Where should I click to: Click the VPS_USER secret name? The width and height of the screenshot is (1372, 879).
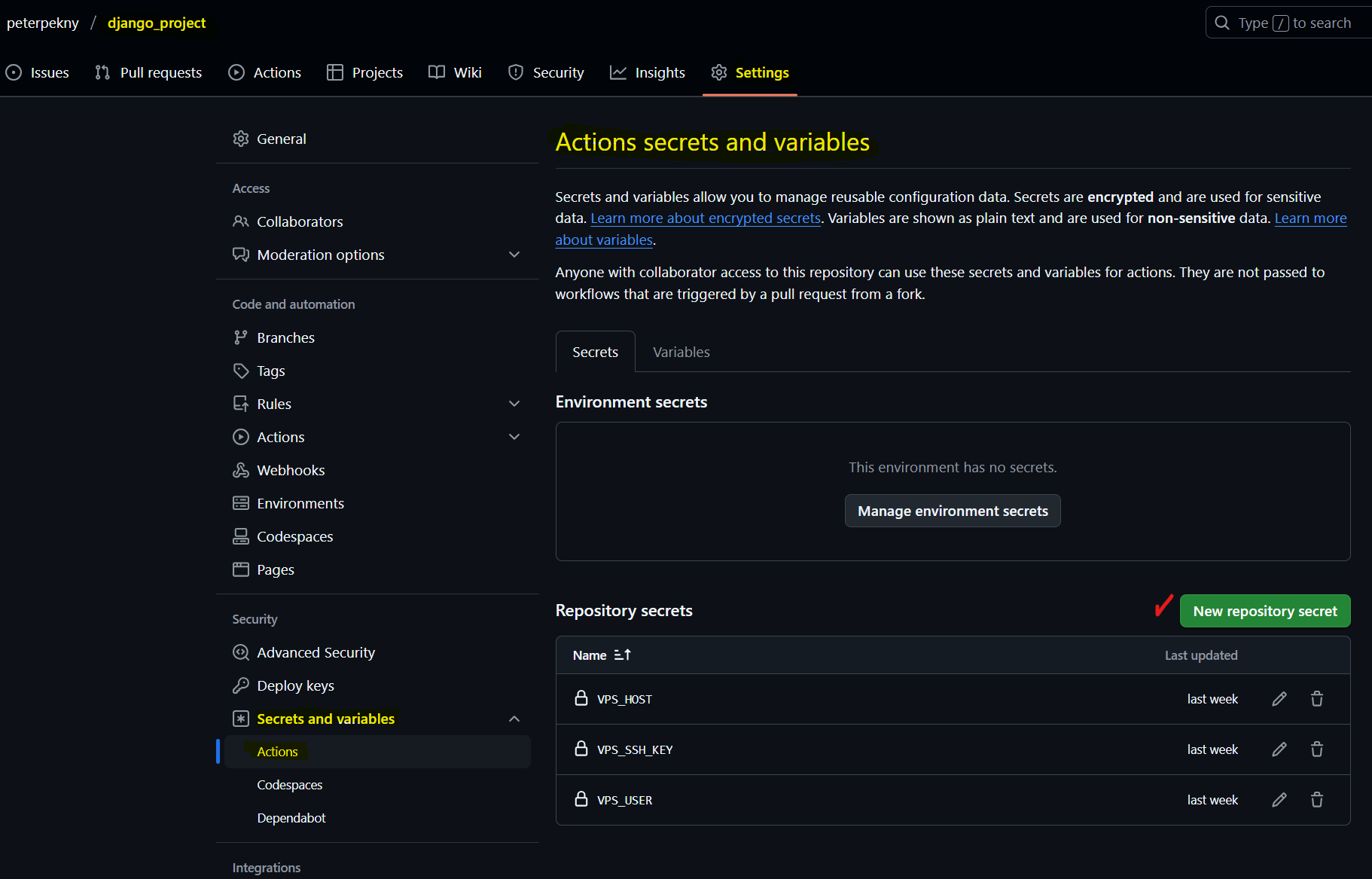tap(624, 801)
